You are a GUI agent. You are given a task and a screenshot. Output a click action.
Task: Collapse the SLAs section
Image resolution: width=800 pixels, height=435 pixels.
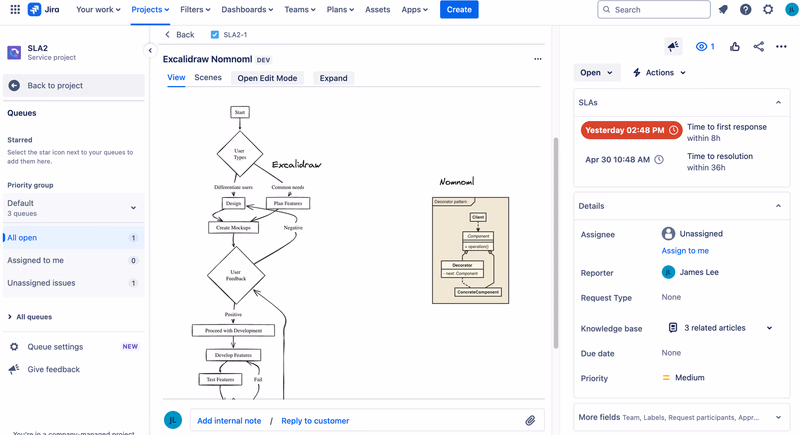click(779, 103)
